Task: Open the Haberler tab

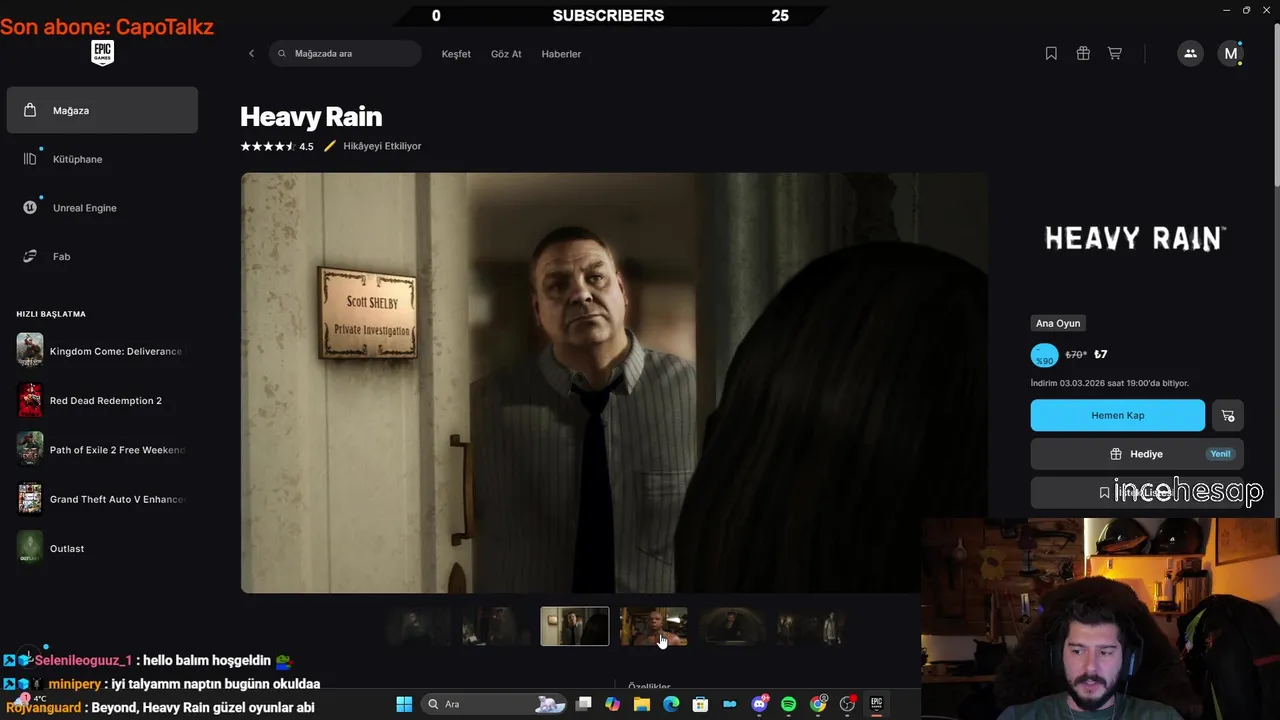Action: (561, 54)
